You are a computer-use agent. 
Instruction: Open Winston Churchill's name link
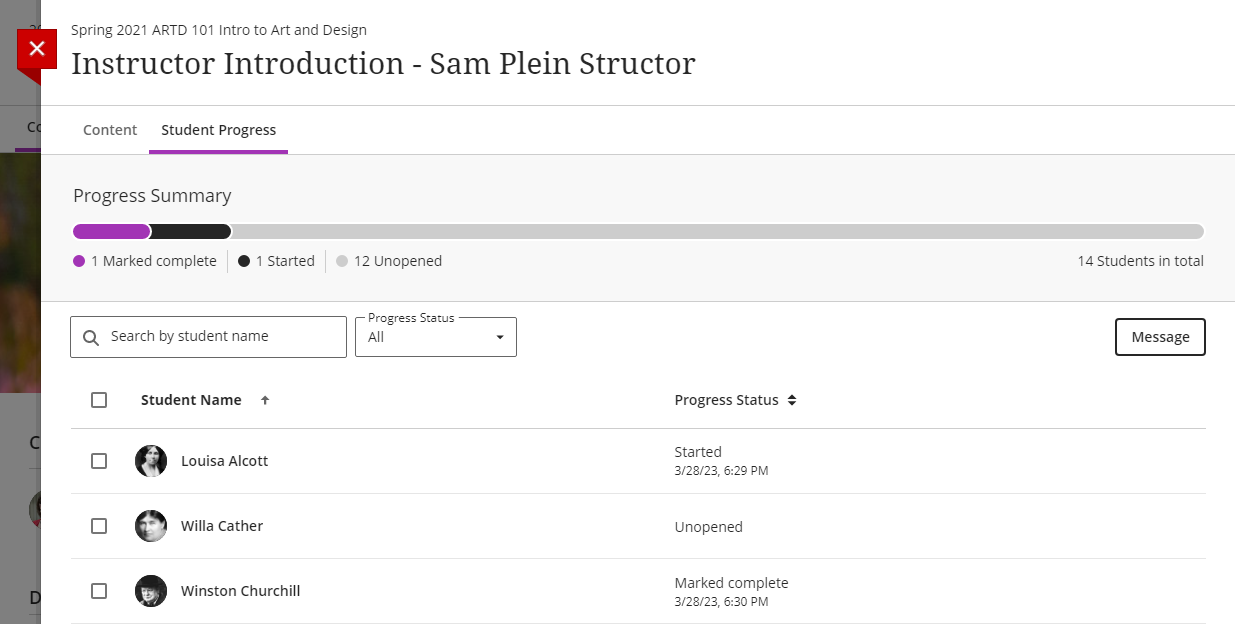(240, 591)
